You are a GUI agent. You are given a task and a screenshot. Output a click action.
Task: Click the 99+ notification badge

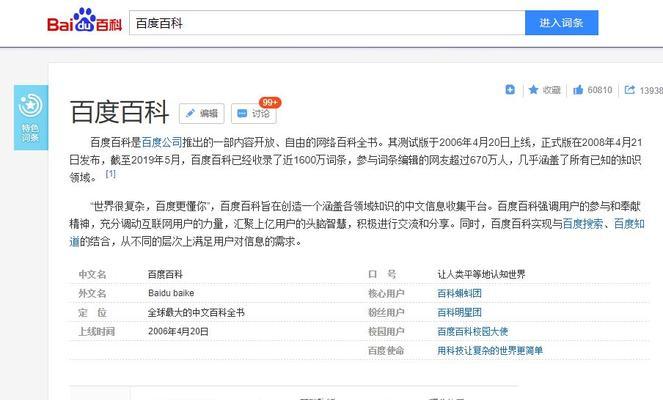pos(270,102)
